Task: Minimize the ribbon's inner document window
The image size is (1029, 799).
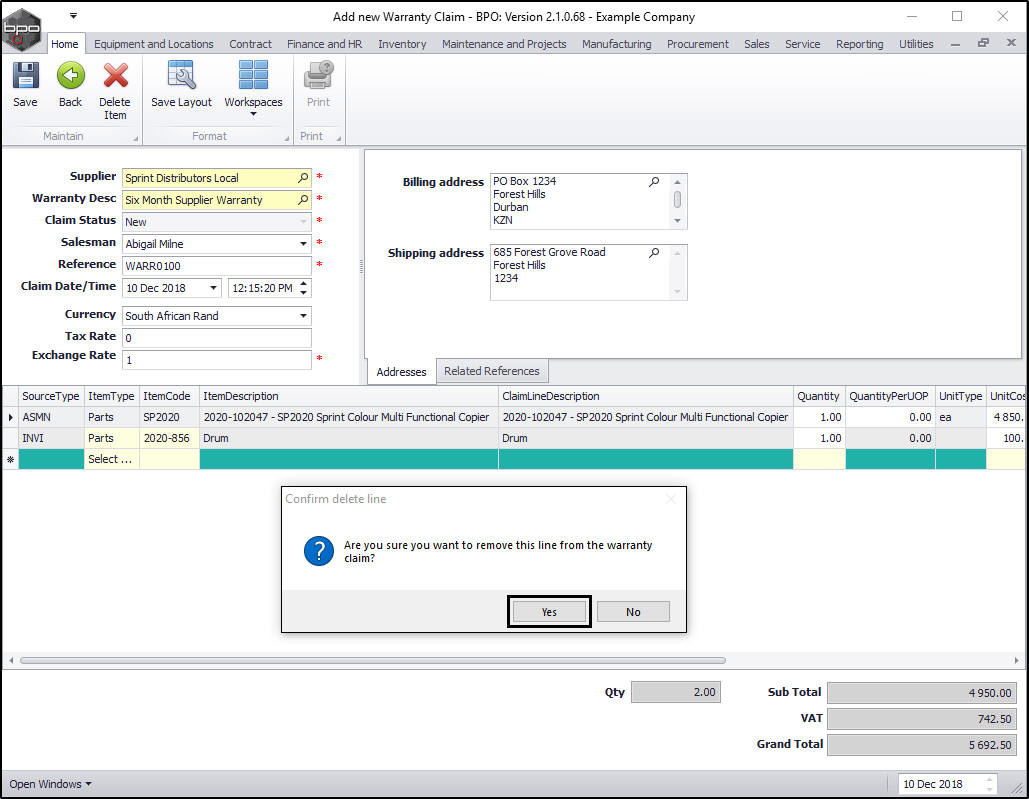Action: point(956,44)
